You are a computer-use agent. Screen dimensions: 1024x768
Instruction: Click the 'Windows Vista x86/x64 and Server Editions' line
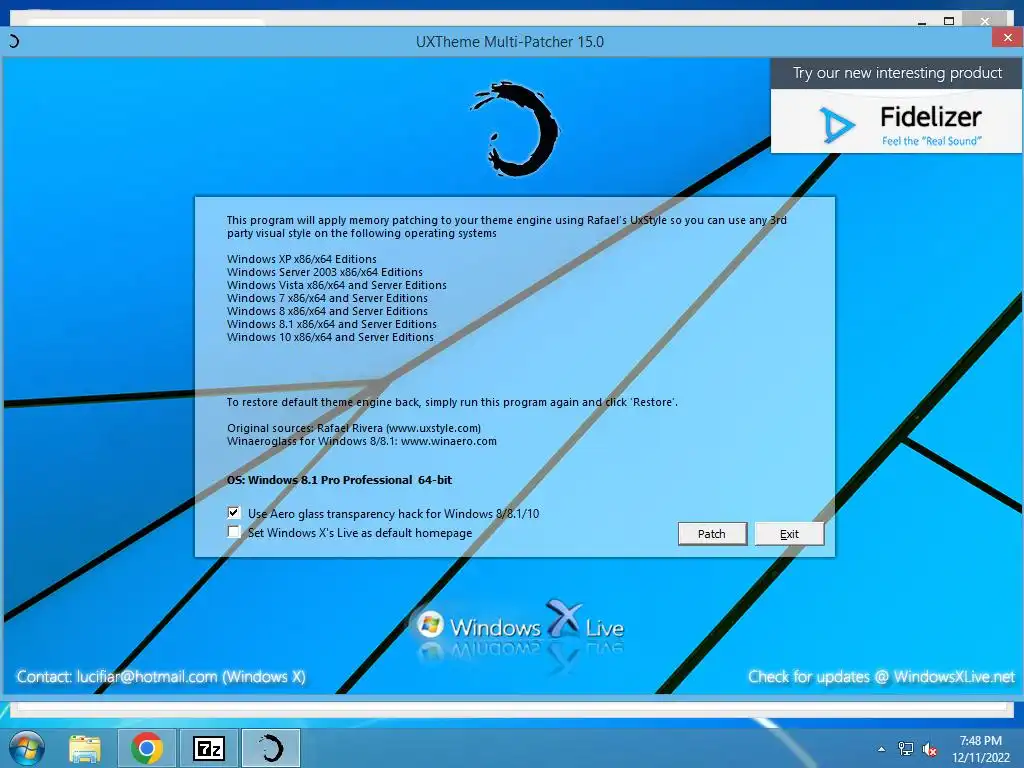click(337, 285)
